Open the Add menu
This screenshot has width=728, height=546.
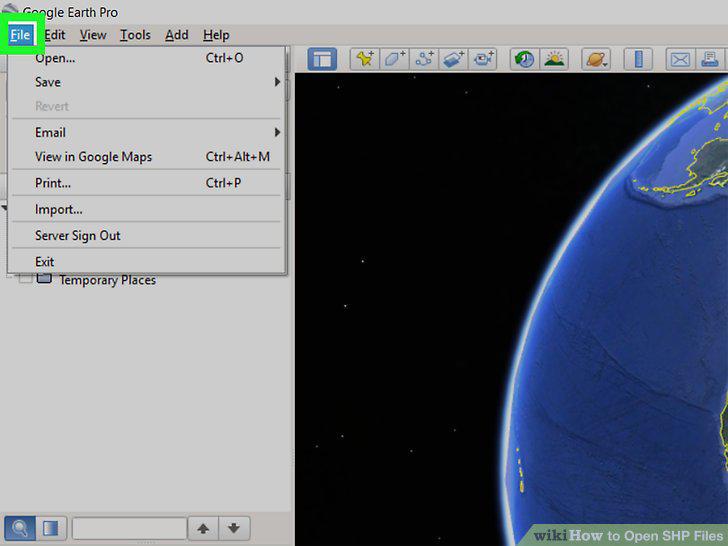(176, 35)
